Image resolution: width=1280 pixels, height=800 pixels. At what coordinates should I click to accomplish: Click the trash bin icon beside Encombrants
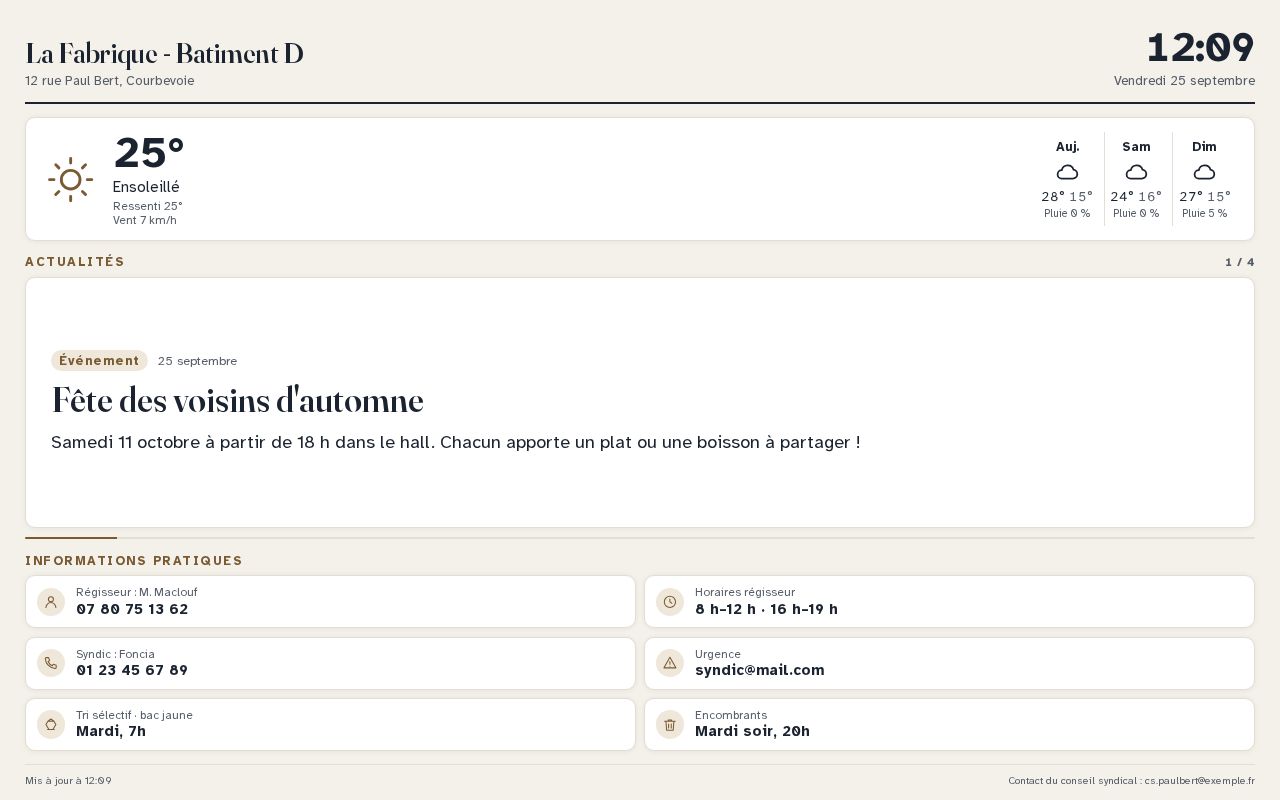pos(670,724)
